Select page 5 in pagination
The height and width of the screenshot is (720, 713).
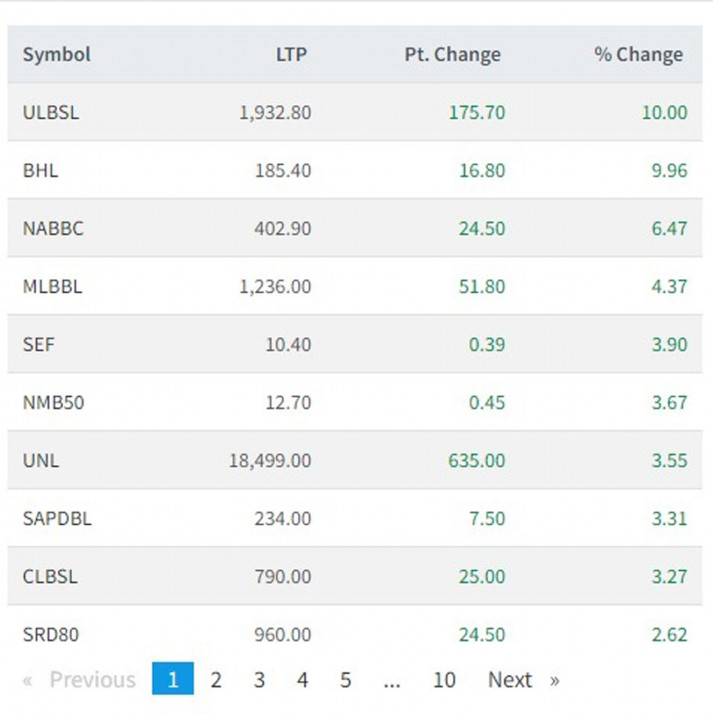tap(345, 680)
